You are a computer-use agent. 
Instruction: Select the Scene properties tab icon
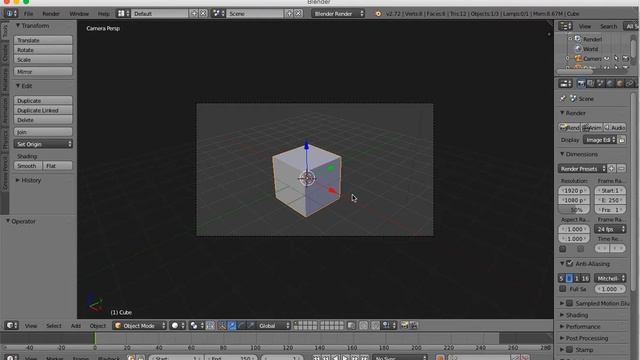tap(600, 83)
